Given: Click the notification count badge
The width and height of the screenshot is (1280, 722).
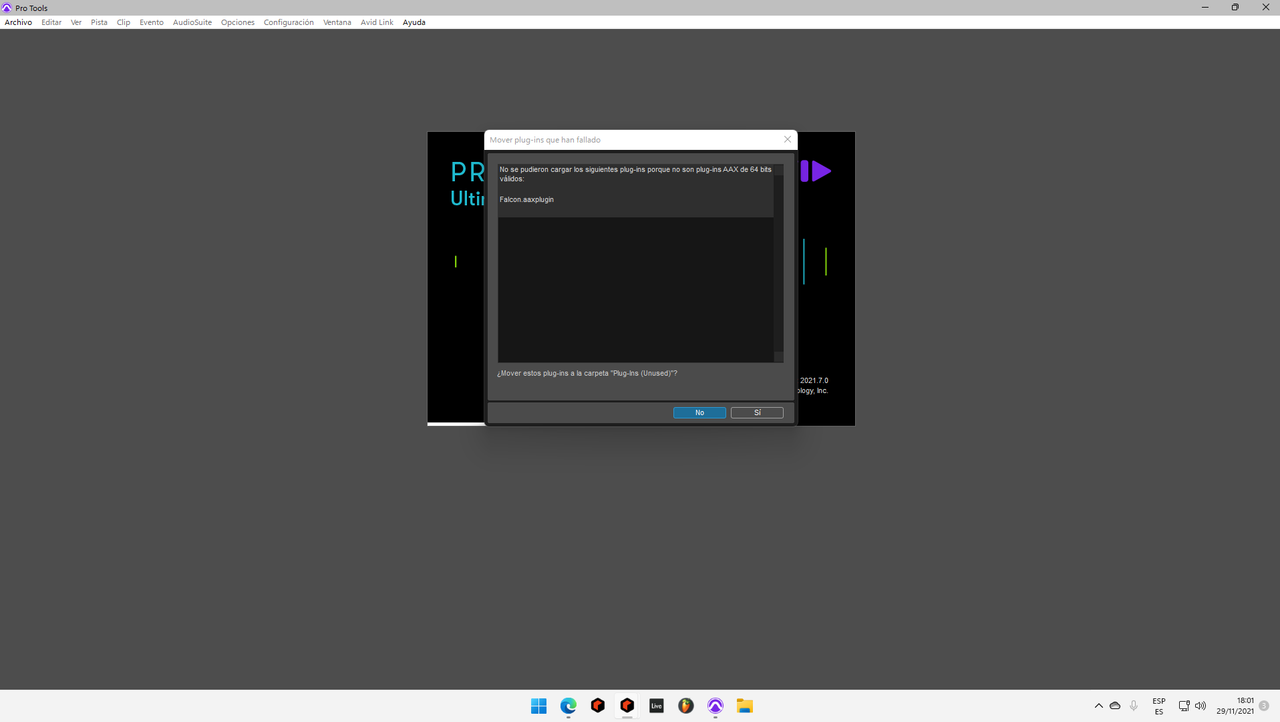Looking at the screenshot, I should click(x=1264, y=706).
